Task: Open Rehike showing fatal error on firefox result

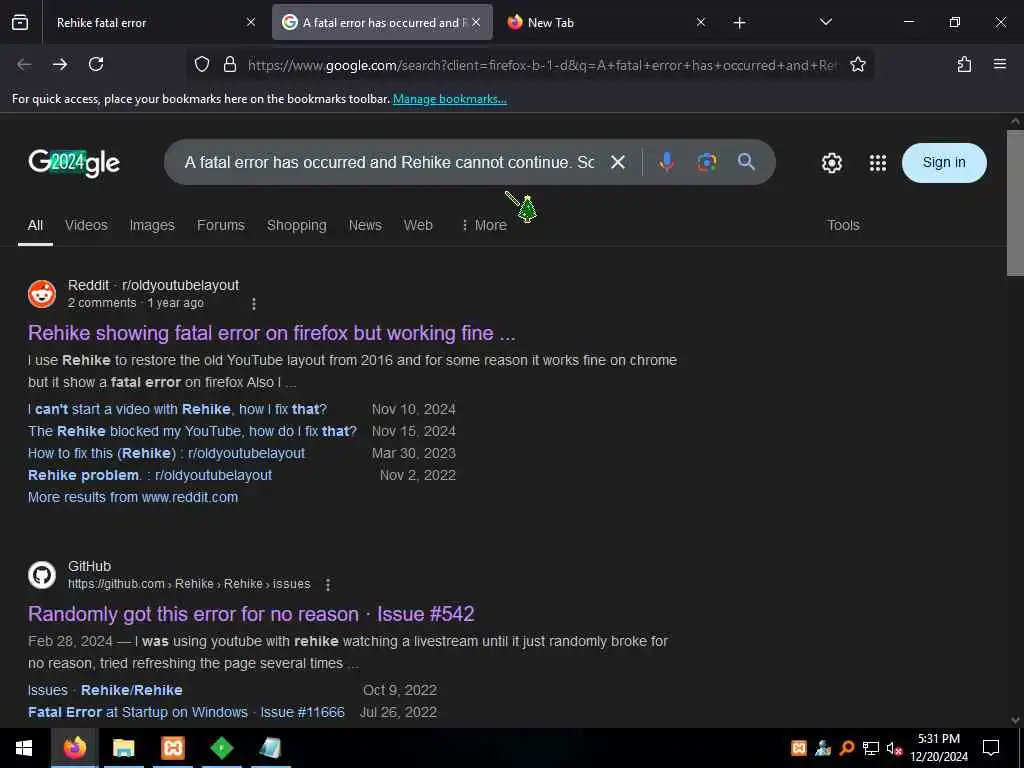Action: point(272,333)
